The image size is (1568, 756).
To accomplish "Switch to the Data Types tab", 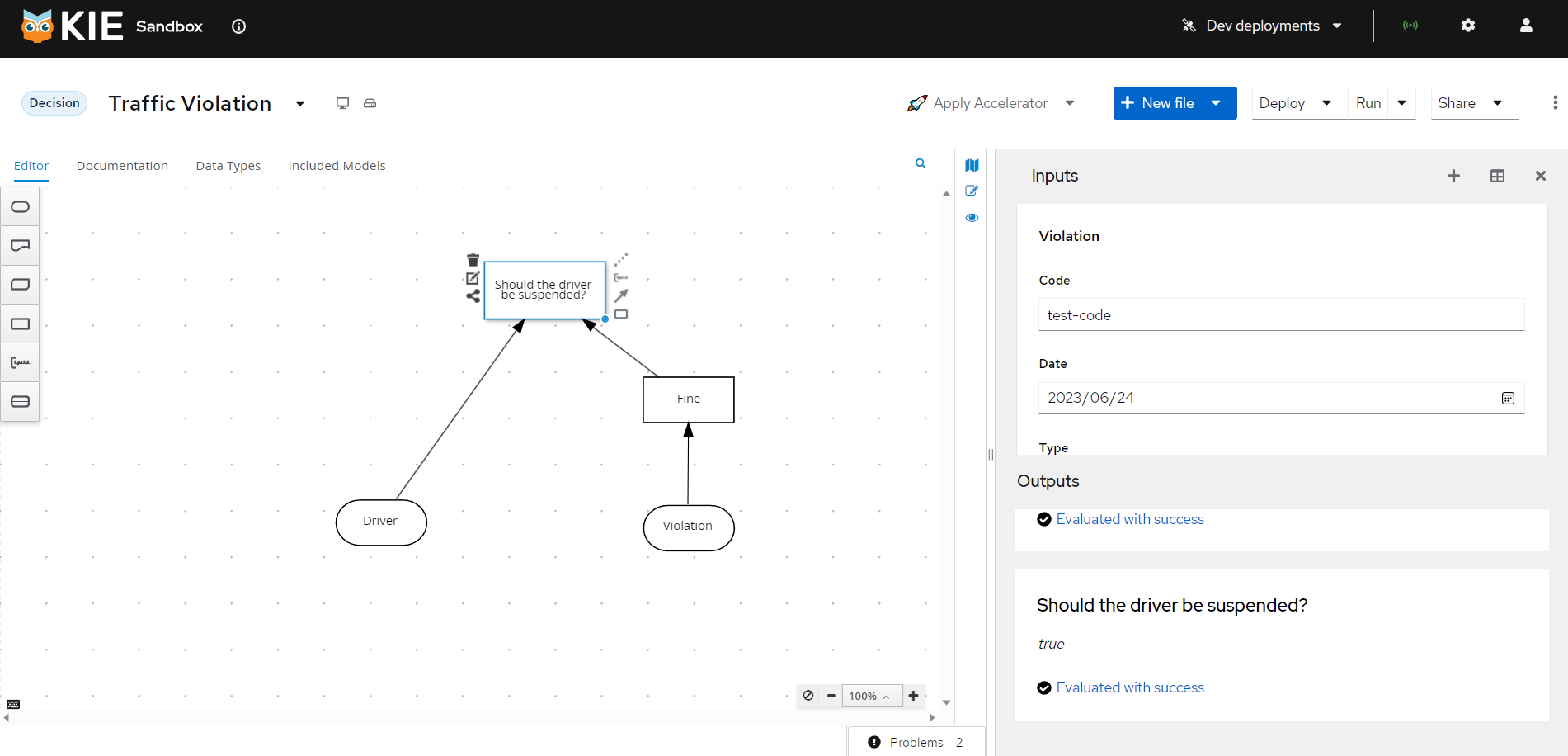I will pos(228,166).
